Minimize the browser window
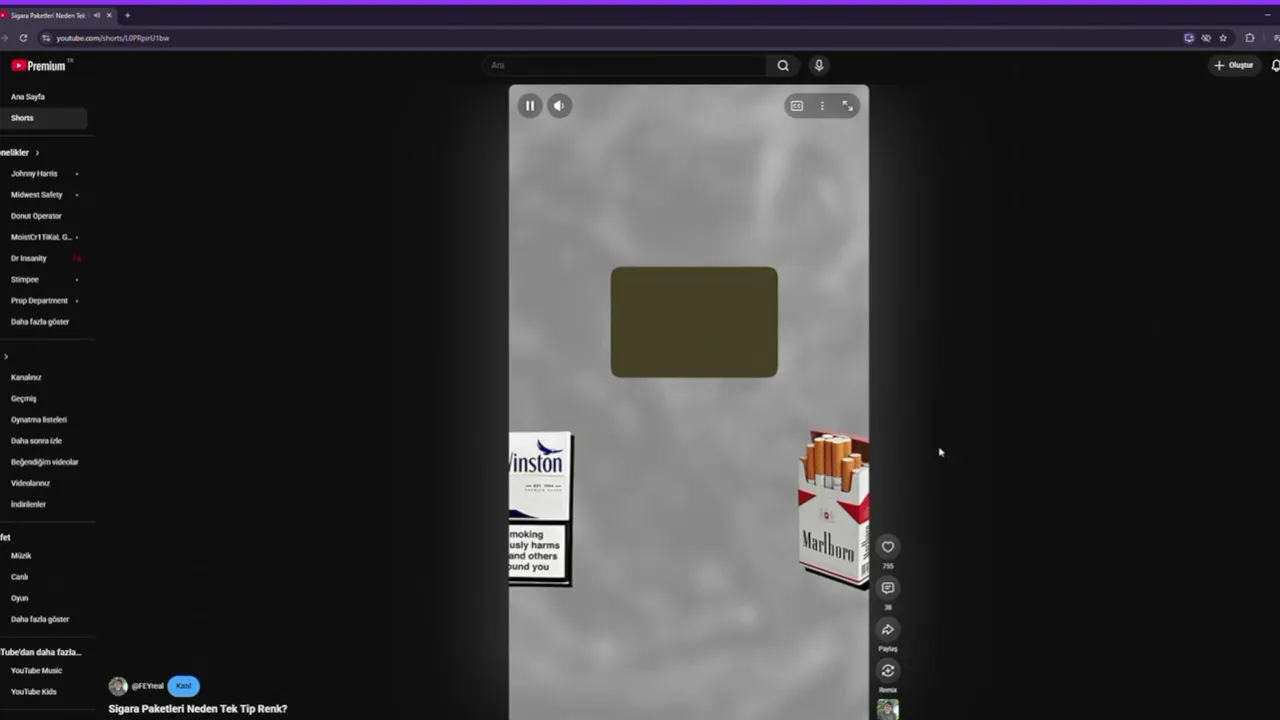Viewport: 1280px width, 720px height. [x=1268, y=15]
